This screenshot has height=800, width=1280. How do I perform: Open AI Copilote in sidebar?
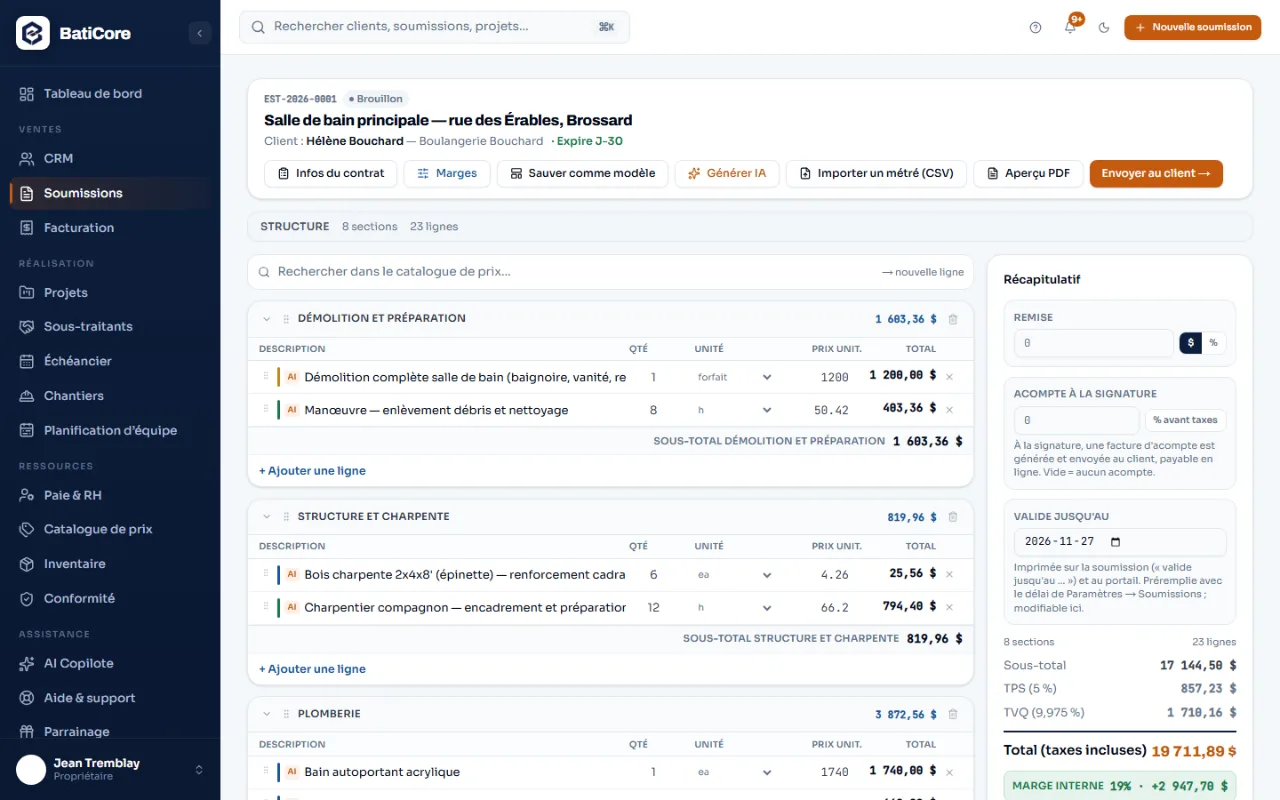110,663
